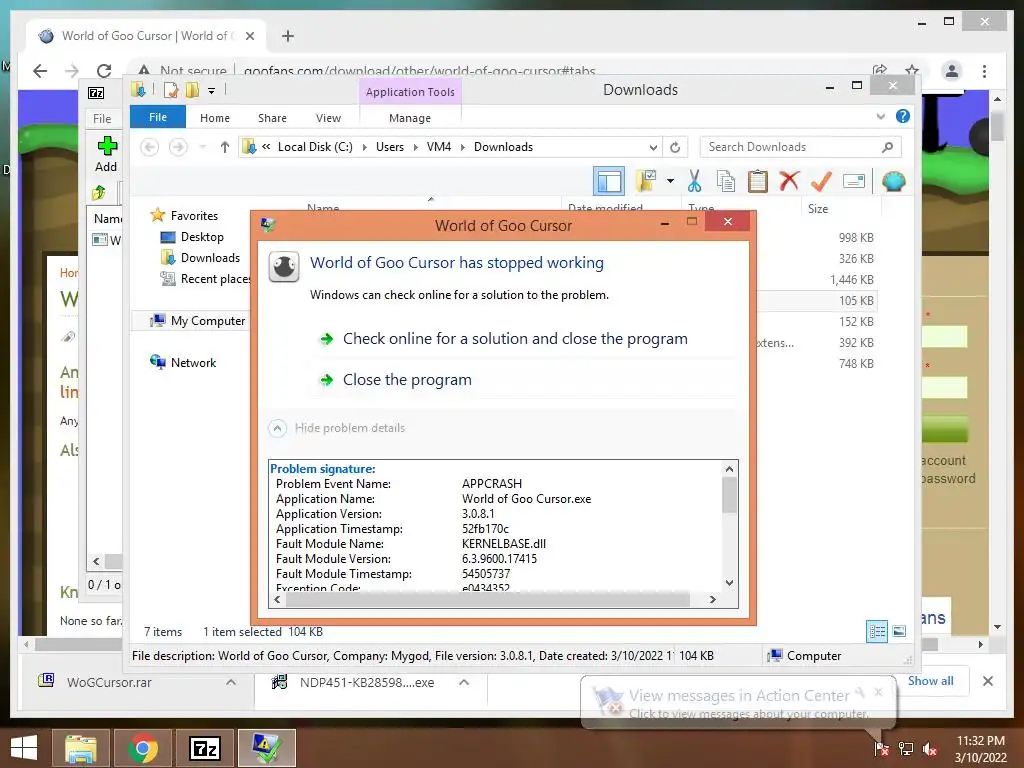Viewport: 1024px width, 768px height.
Task: Click 'VM4' breadcrumb in address bar
Action: pos(439,147)
